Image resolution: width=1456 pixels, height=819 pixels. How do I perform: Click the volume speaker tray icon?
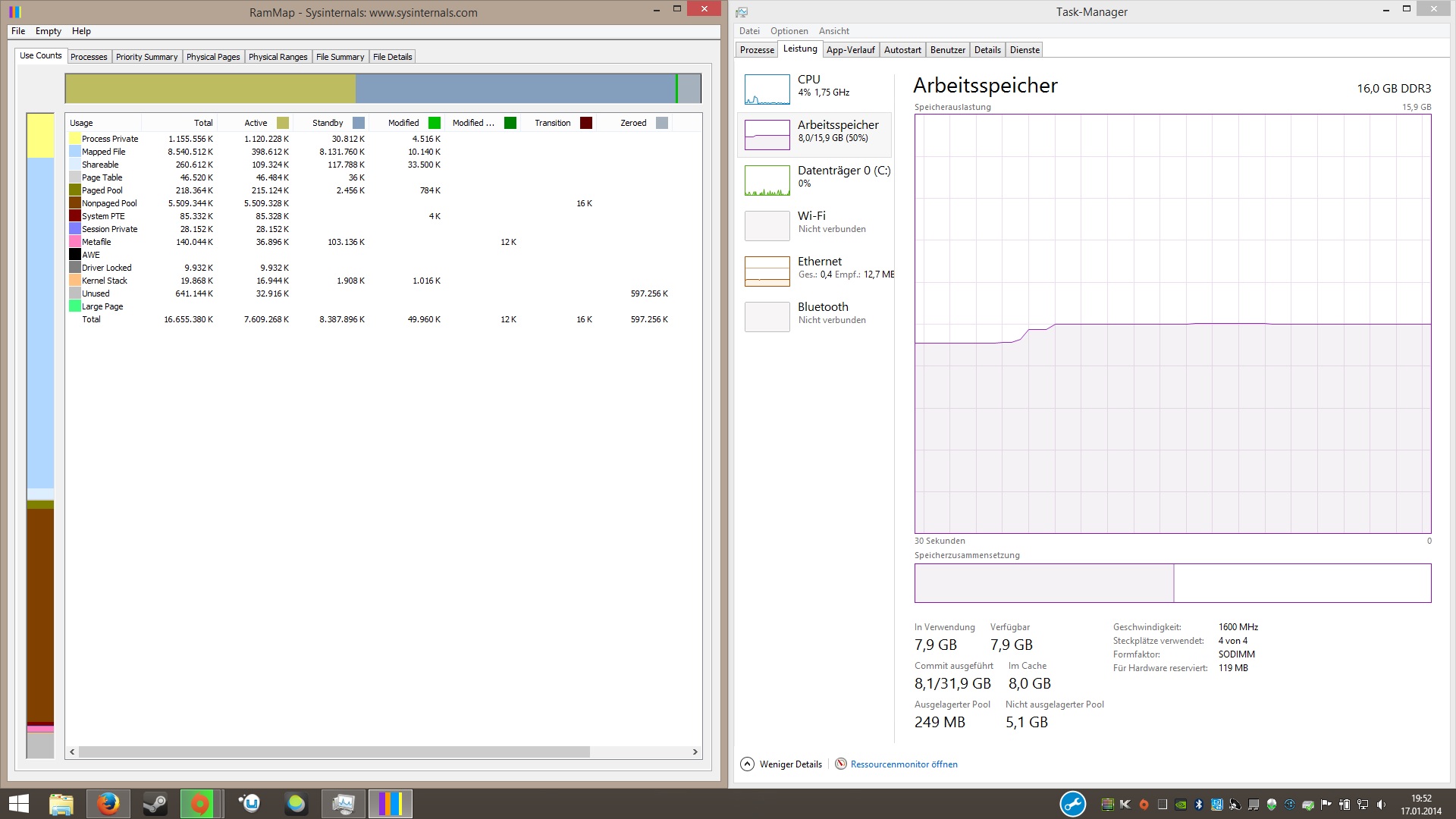1381,805
